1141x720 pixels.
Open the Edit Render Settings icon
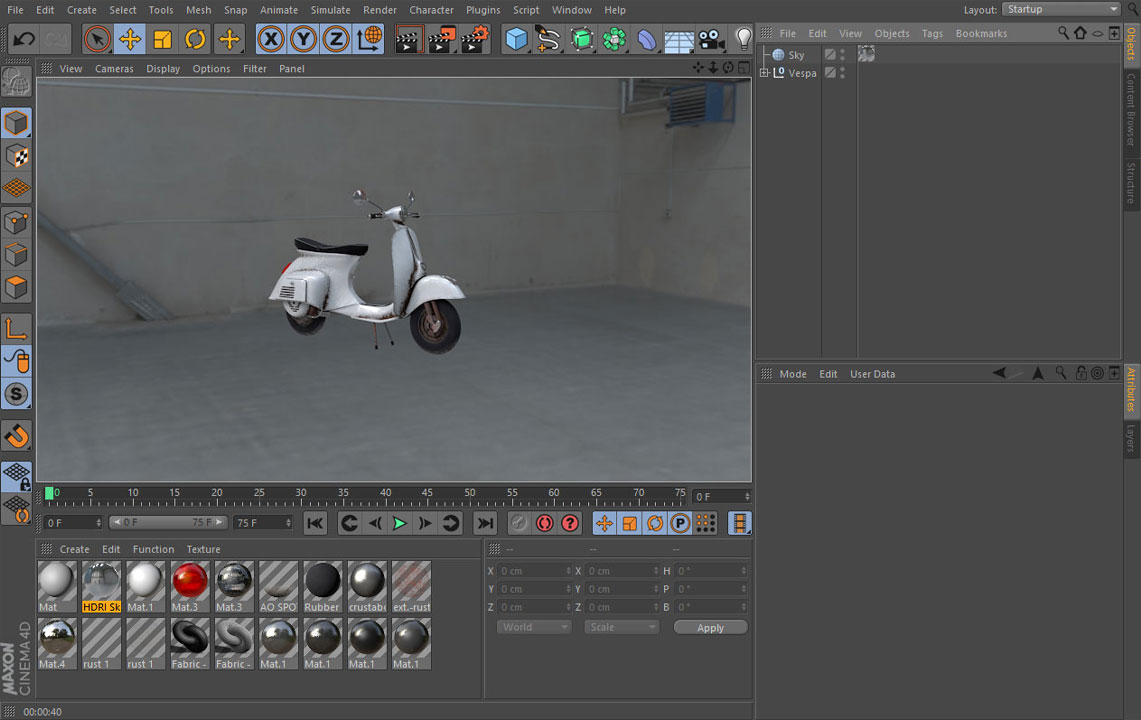[472, 39]
